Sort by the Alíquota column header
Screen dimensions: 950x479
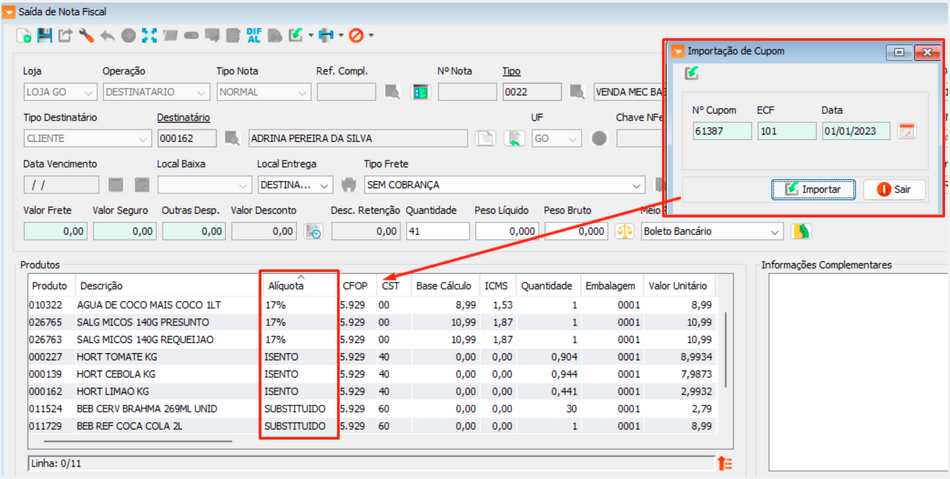(x=298, y=285)
